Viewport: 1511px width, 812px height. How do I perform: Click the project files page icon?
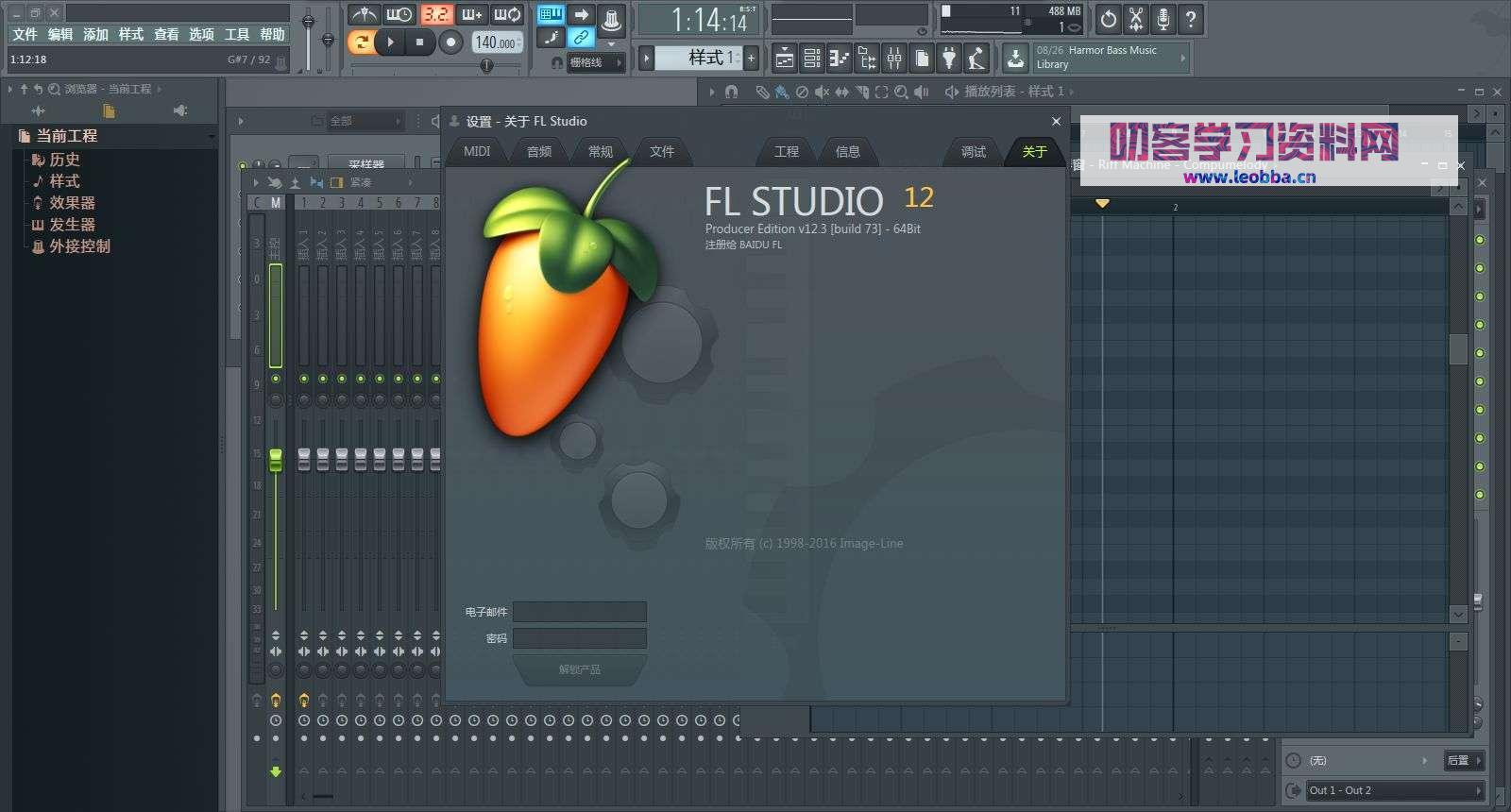[x=922, y=59]
